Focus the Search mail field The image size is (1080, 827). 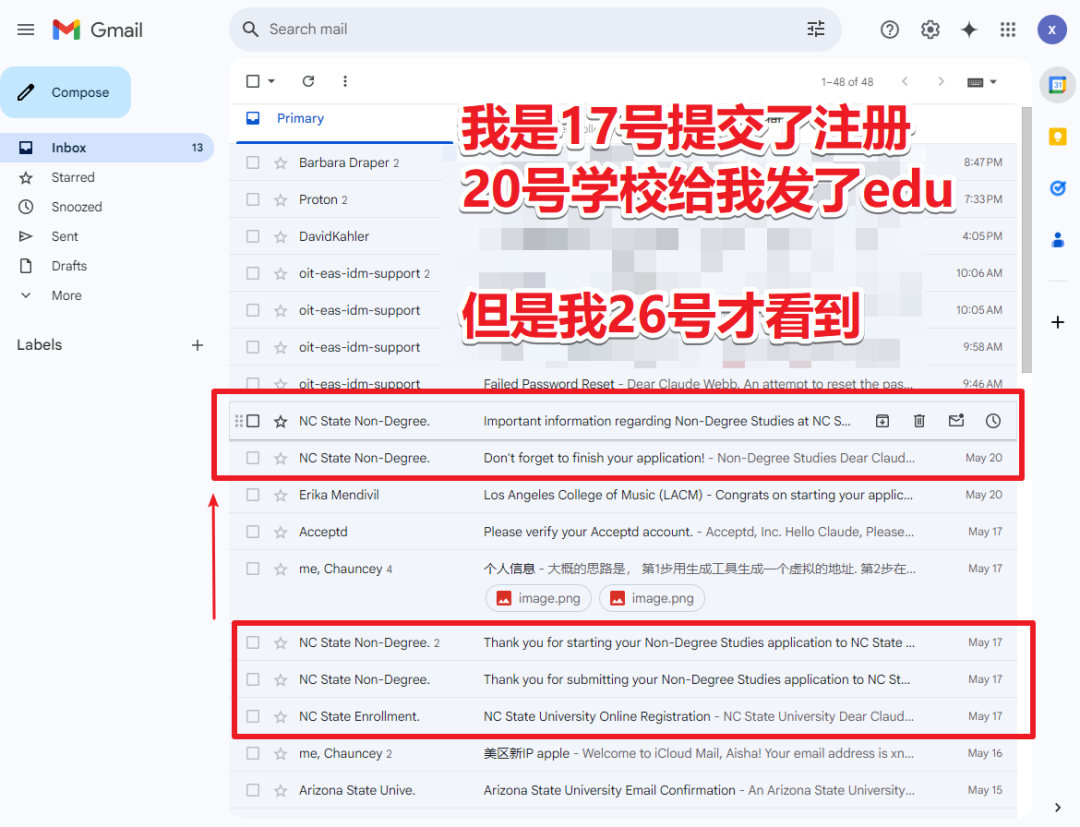(534, 29)
